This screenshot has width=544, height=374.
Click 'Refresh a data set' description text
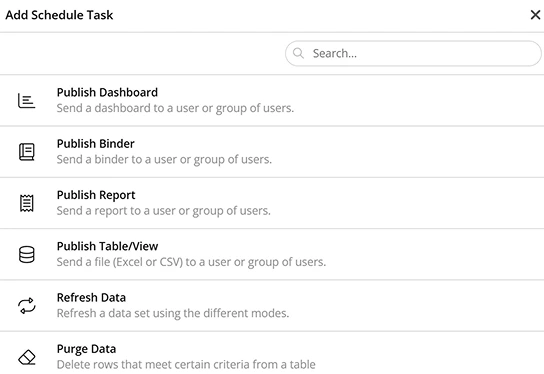(173, 313)
